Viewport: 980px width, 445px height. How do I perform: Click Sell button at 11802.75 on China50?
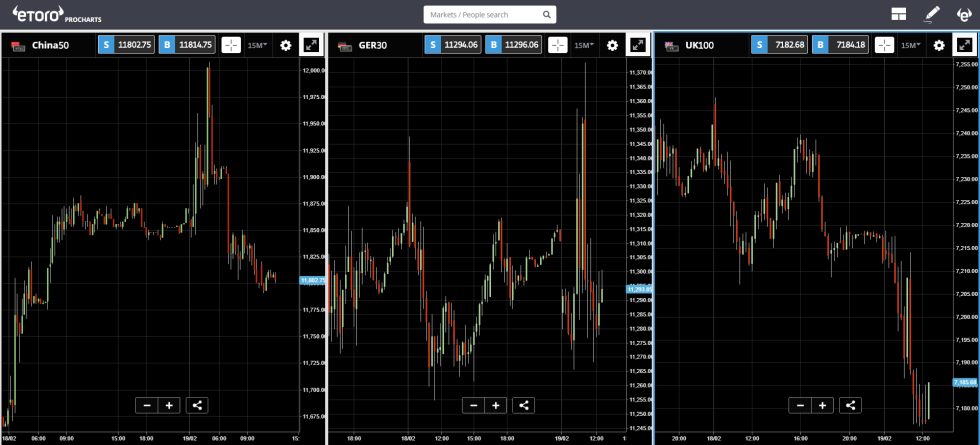pos(126,45)
